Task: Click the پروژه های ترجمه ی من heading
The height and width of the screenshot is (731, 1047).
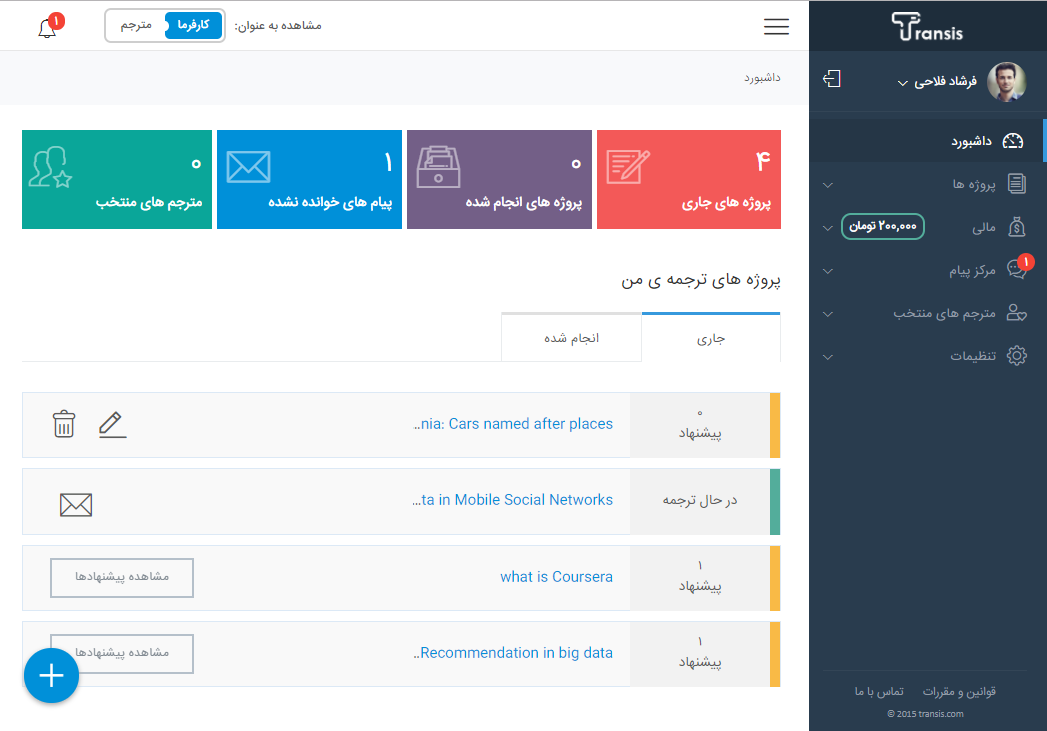Action: [x=700, y=279]
